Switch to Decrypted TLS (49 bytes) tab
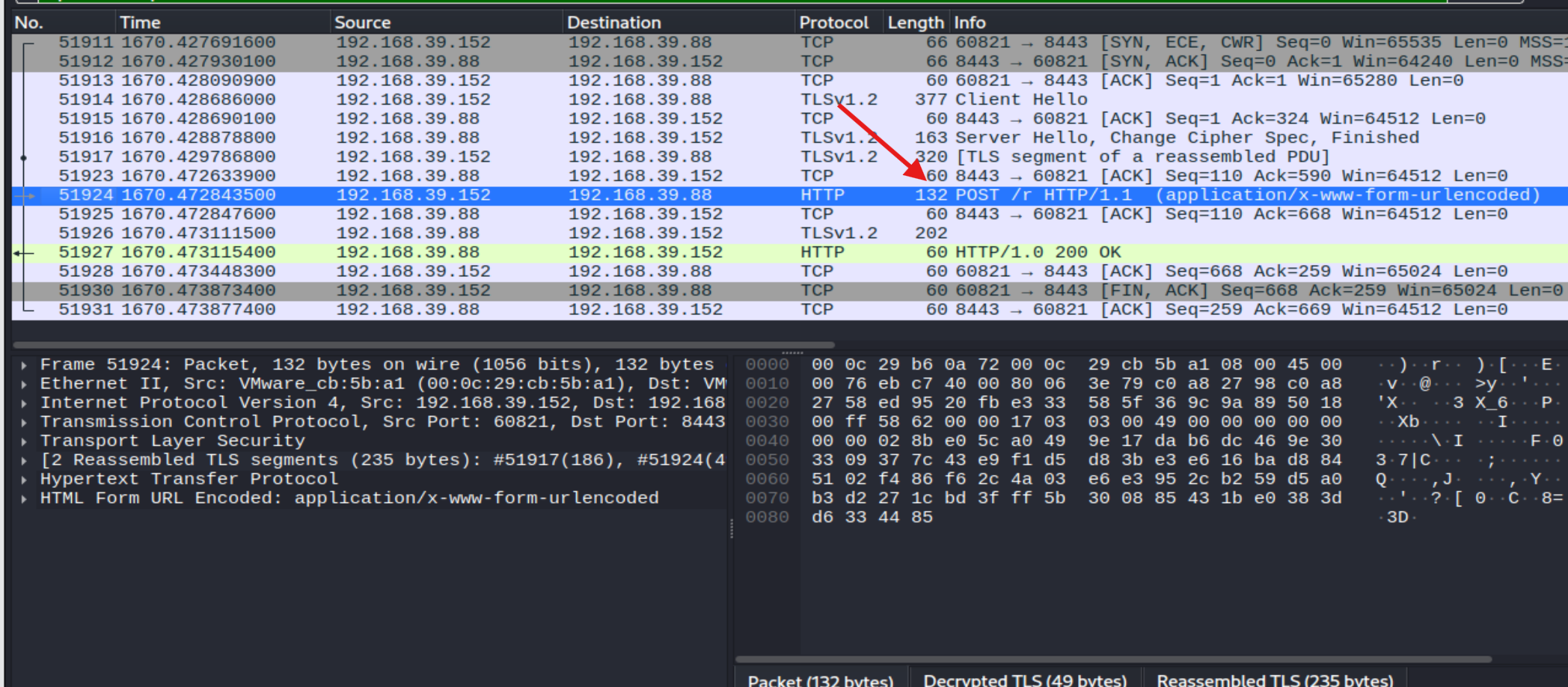Viewport: 1568px width, 687px height. point(1025,678)
